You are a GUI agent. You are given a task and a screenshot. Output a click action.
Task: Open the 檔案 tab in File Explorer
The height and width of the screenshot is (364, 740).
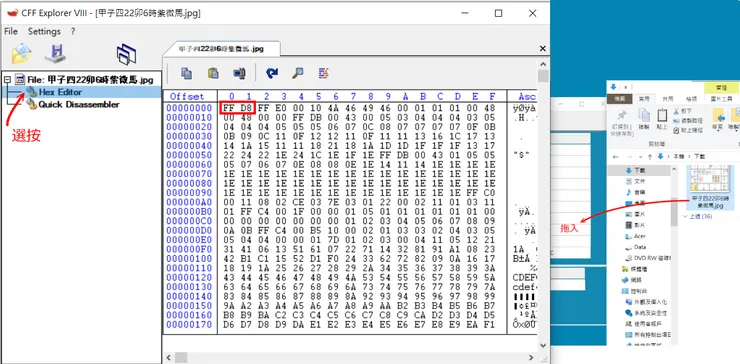click(620, 99)
